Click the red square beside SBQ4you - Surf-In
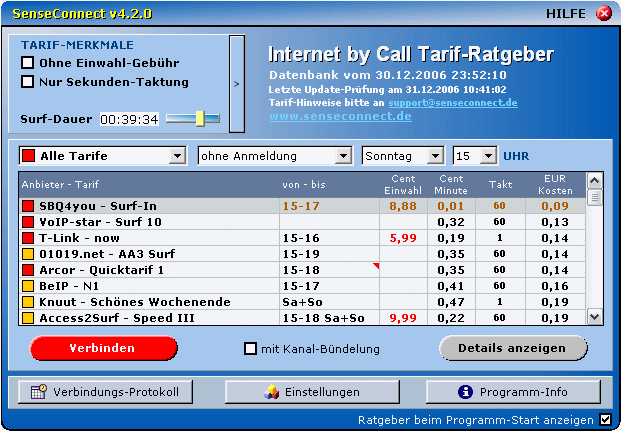This screenshot has width=621, height=431. click(28, 206)
